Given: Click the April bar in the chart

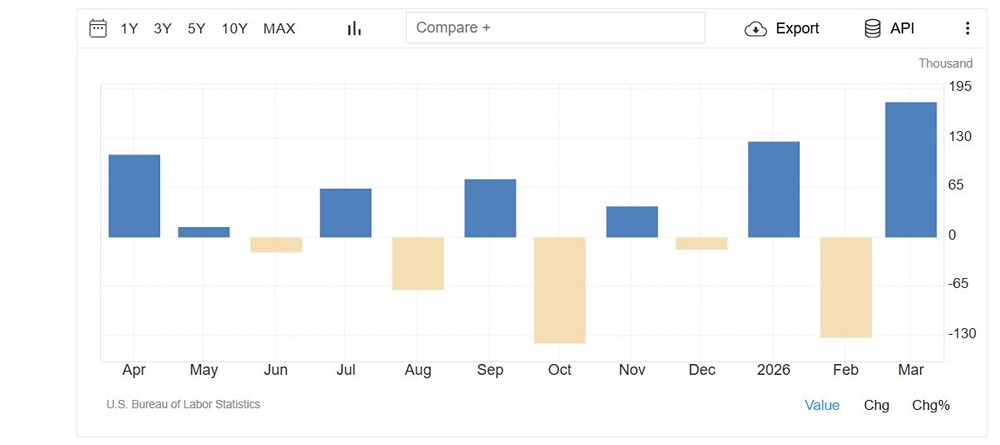Looking at the screenshot, I should click(x=134, y=196).
